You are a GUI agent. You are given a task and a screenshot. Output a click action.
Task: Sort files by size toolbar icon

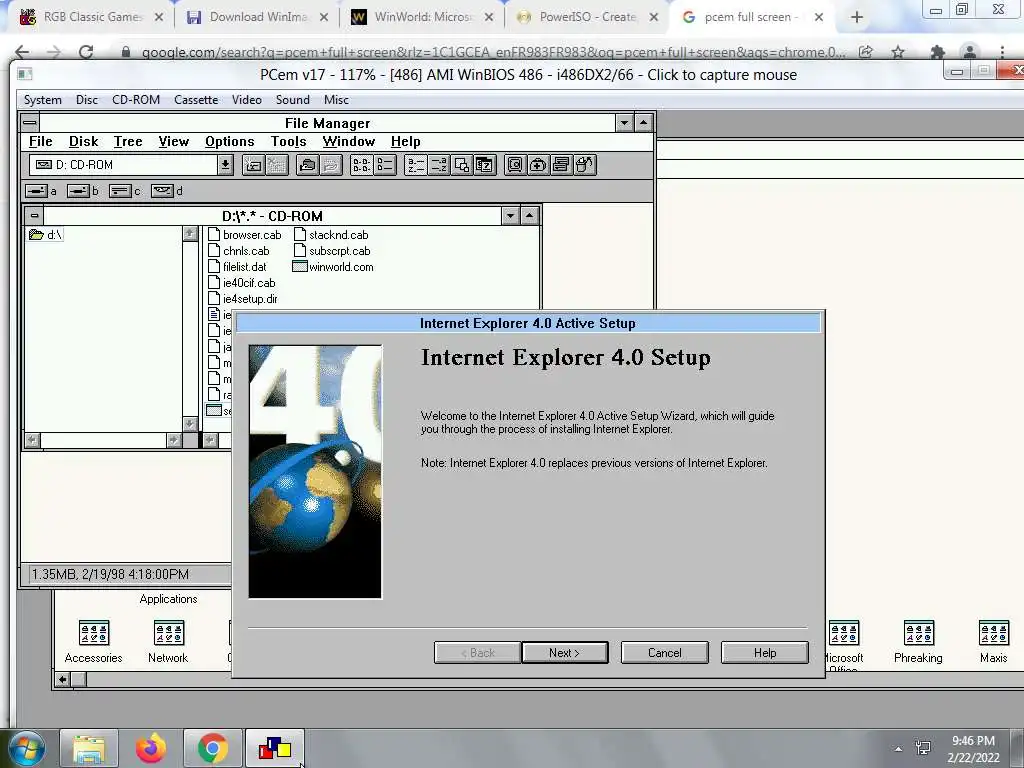point(462,165)
